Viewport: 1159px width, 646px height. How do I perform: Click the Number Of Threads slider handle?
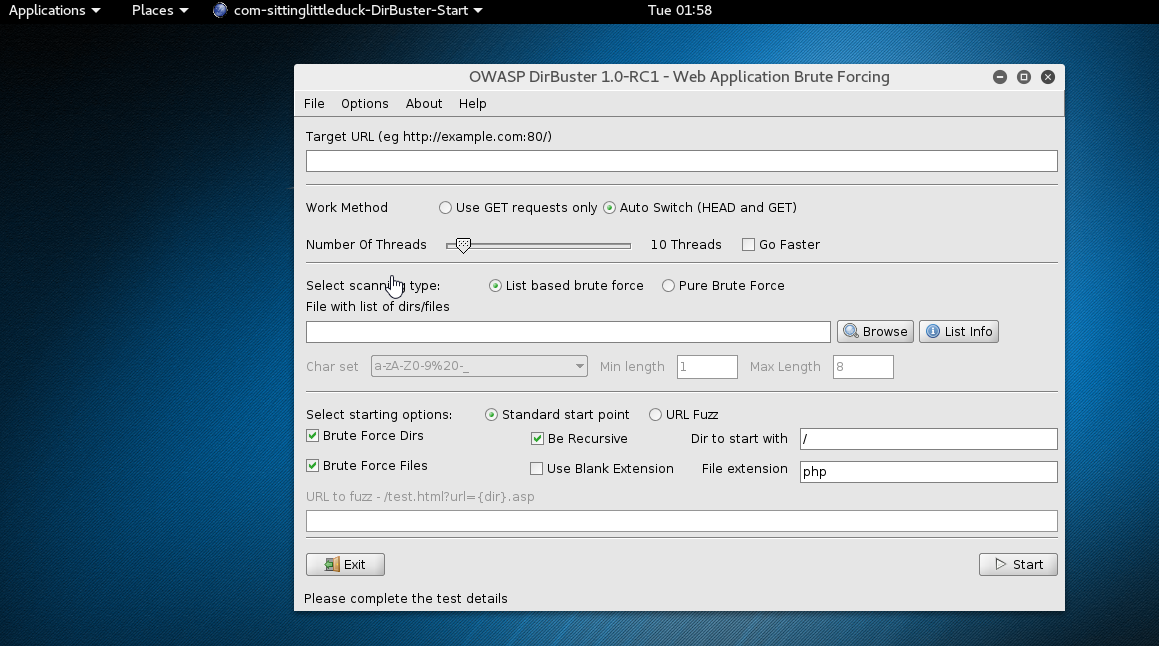pyautogui.click(x=463, y=245)
